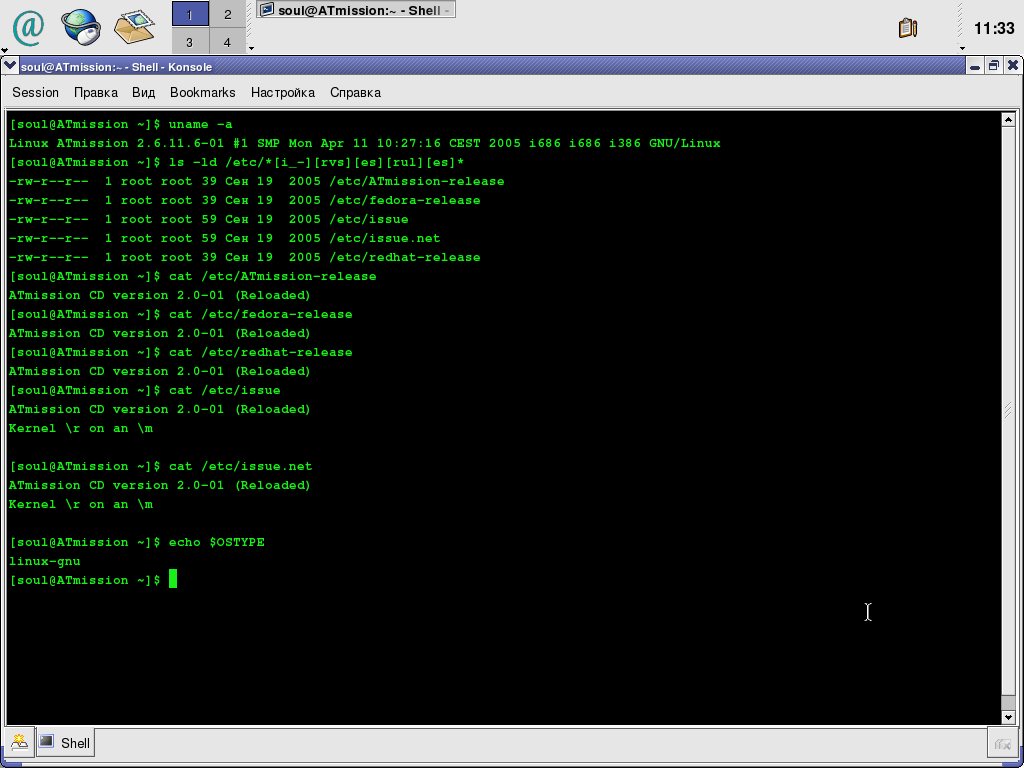
Task: Click the terminal scrollbar down arrow
Action: (x=1008, y=717)
